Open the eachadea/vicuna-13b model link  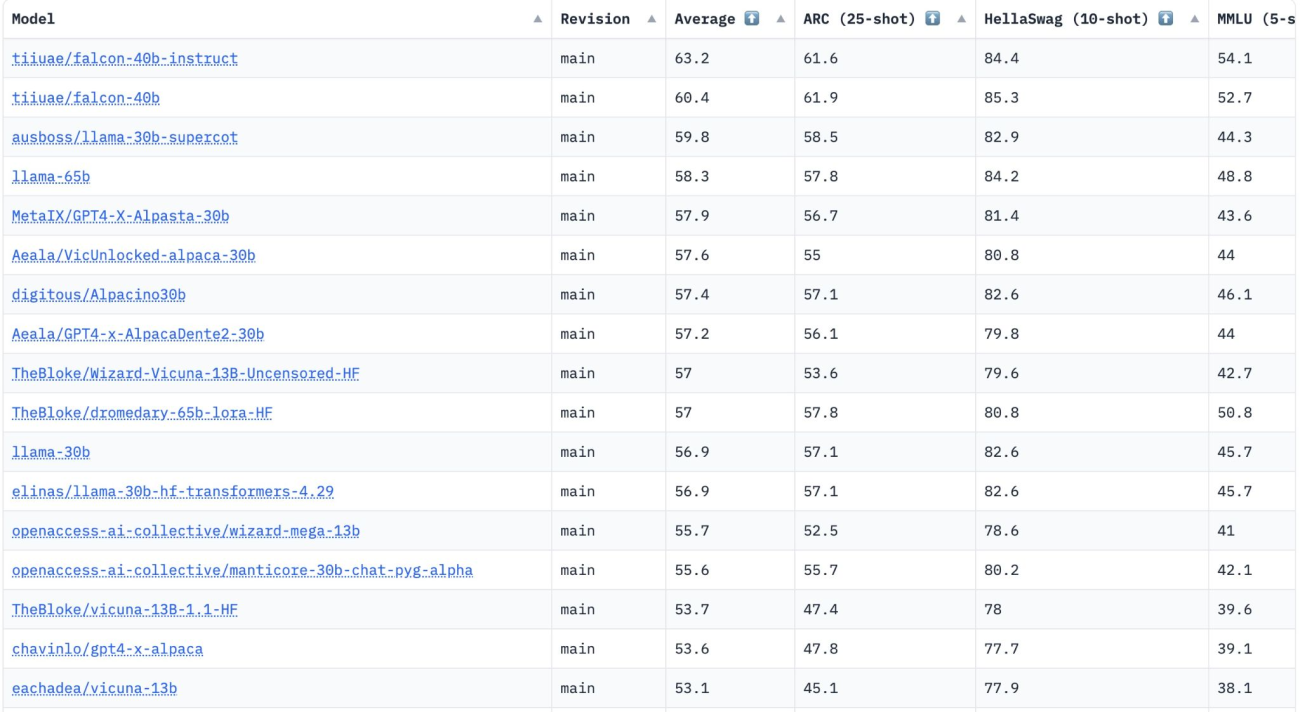pos(95,689)
